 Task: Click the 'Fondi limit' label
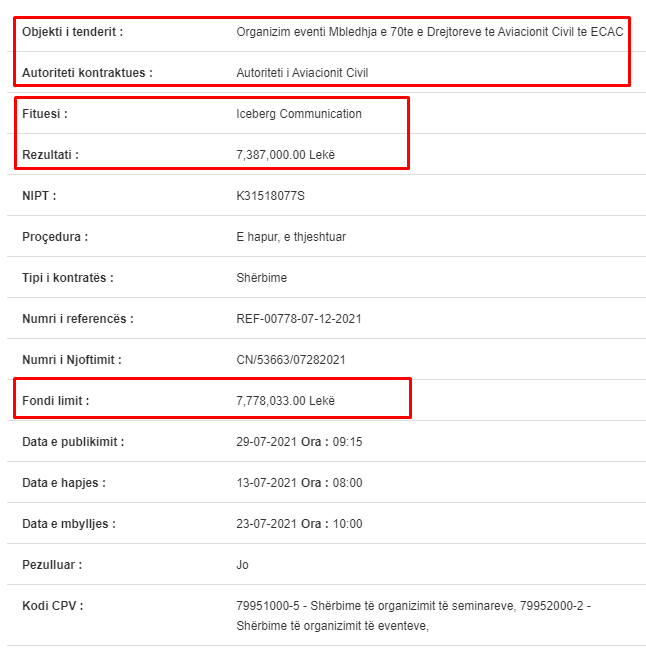[55, 401]
